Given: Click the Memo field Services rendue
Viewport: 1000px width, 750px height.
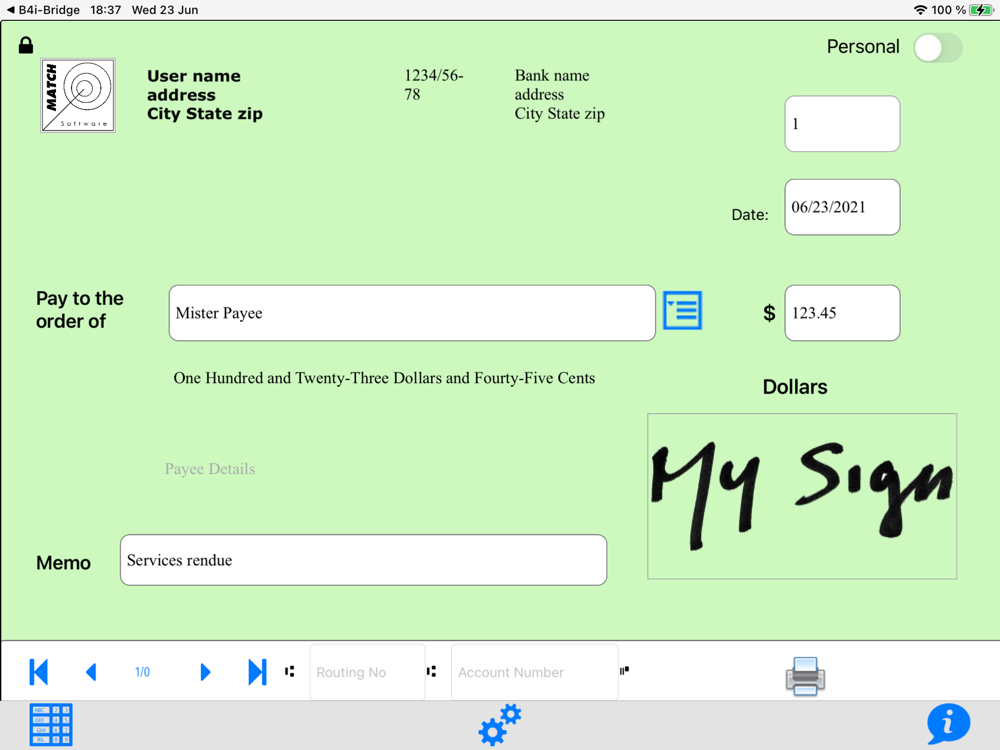Looking at the screenshot, I should tap(363, 560).
